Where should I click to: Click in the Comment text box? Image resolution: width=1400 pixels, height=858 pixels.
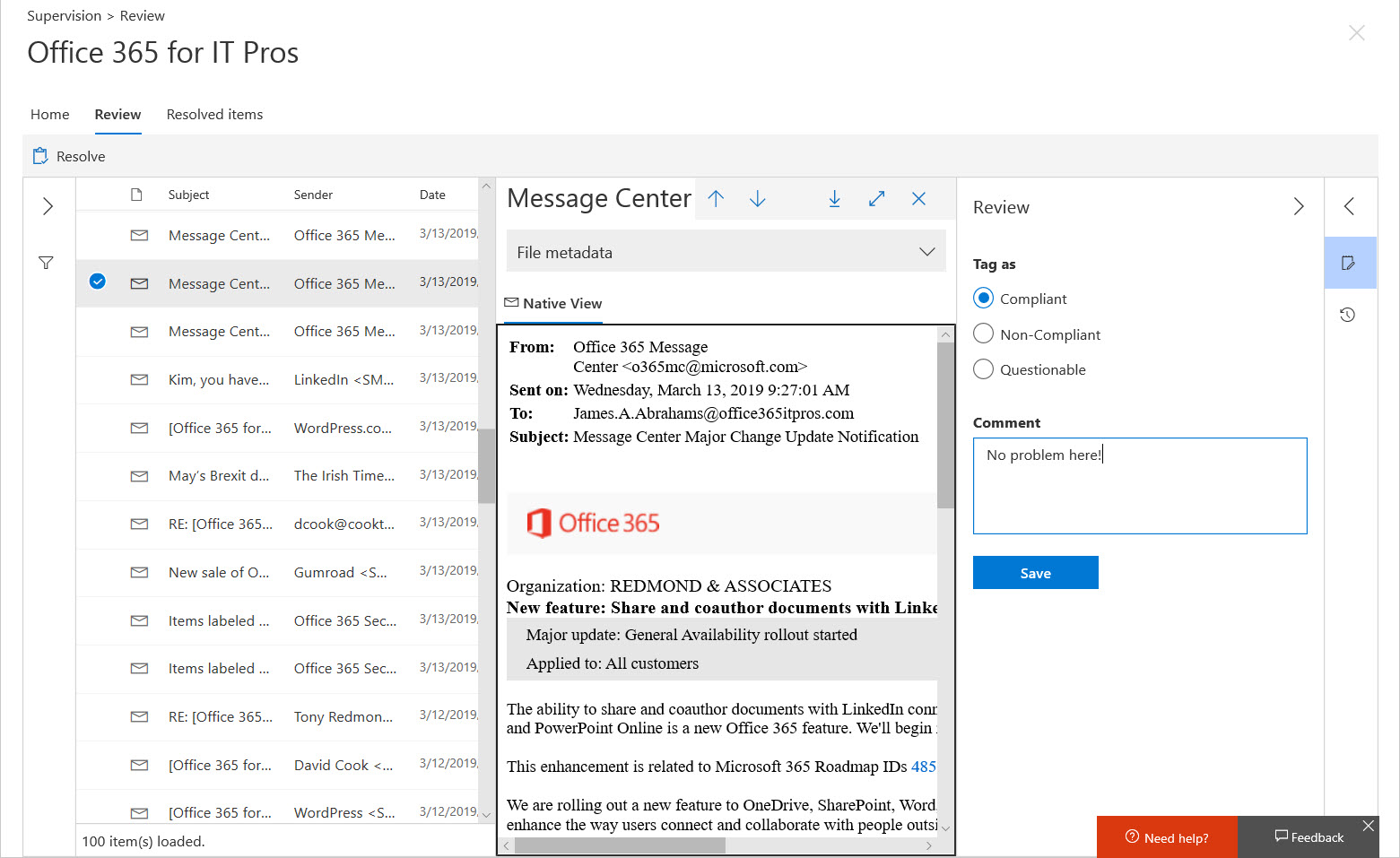[1140, 486]
